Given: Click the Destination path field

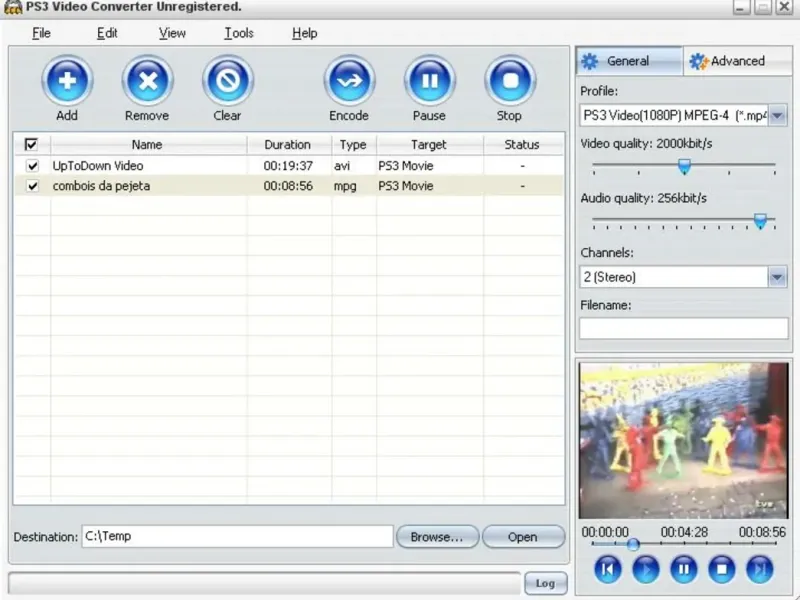Looking at the screenshot, I should [237, 536].
